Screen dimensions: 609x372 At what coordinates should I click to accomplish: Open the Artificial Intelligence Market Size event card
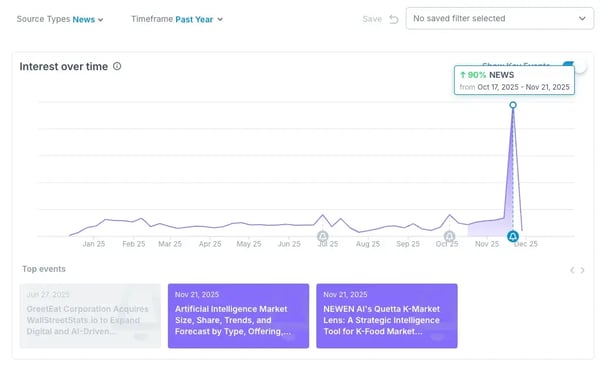(238, 316)
